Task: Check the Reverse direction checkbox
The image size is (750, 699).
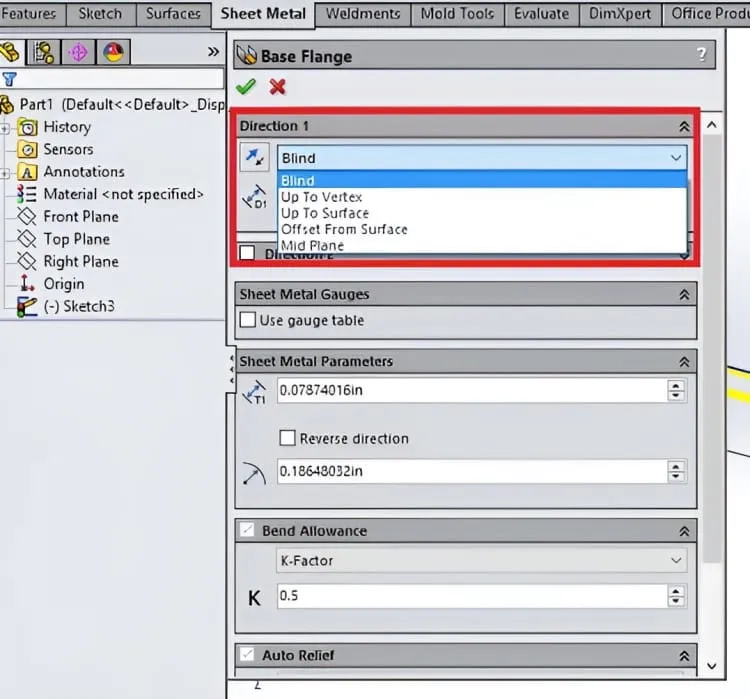Action: 287,438
